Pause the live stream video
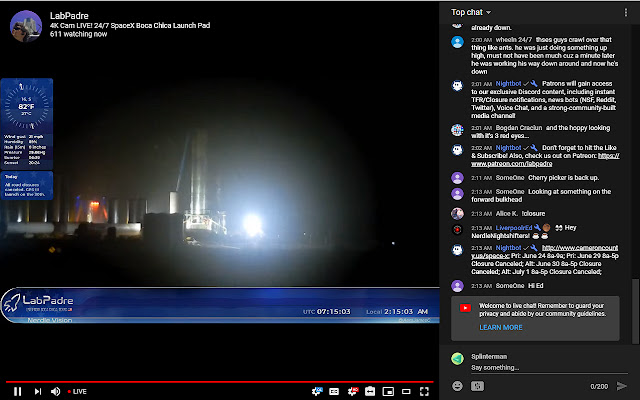 (x=17, y=391)
